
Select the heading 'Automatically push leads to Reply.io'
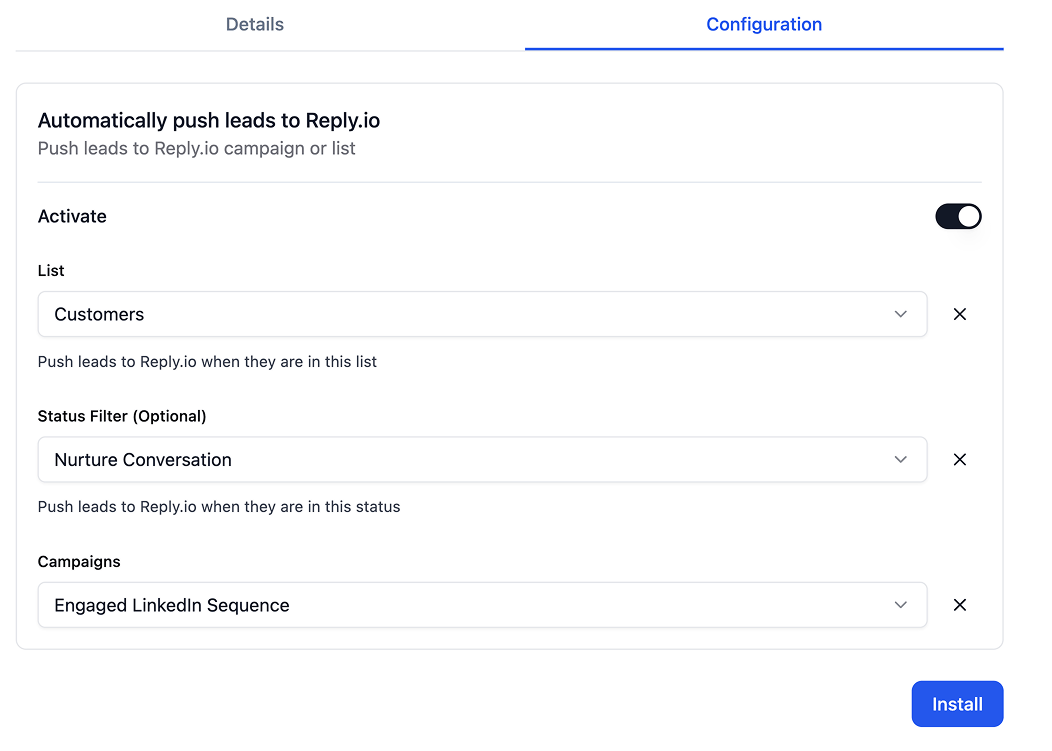(209, 120)
